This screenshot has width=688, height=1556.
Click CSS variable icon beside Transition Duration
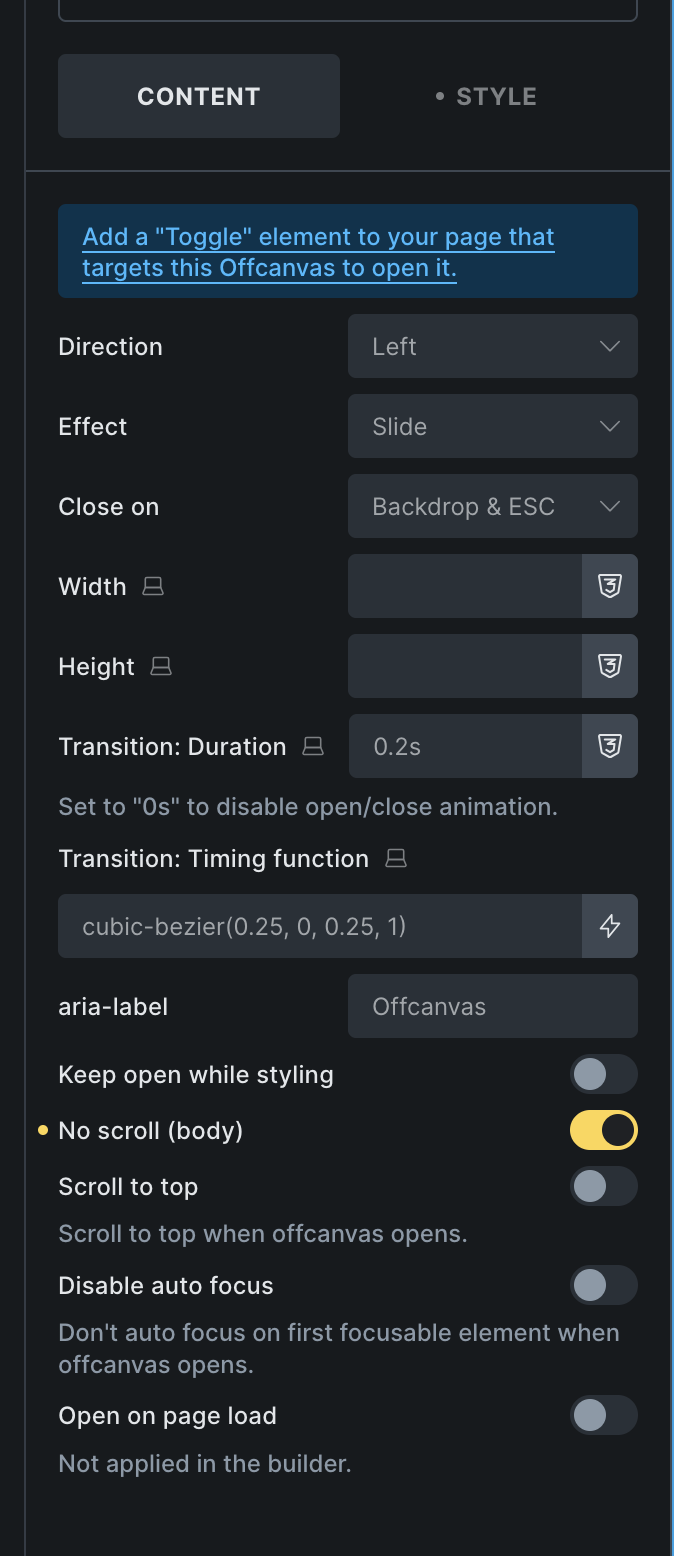click(610, 746)
